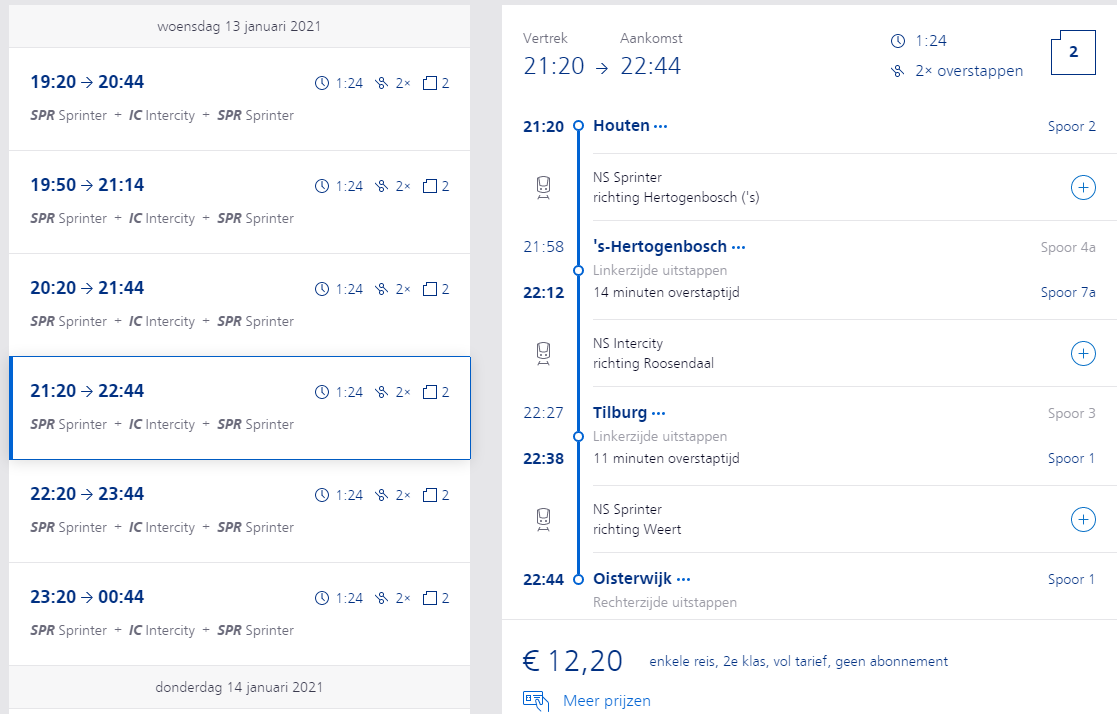Expand stops for Sprinter richting Hertogenbosch
The height and width of the screenshot is (714, 1117).
(1083, 188)
